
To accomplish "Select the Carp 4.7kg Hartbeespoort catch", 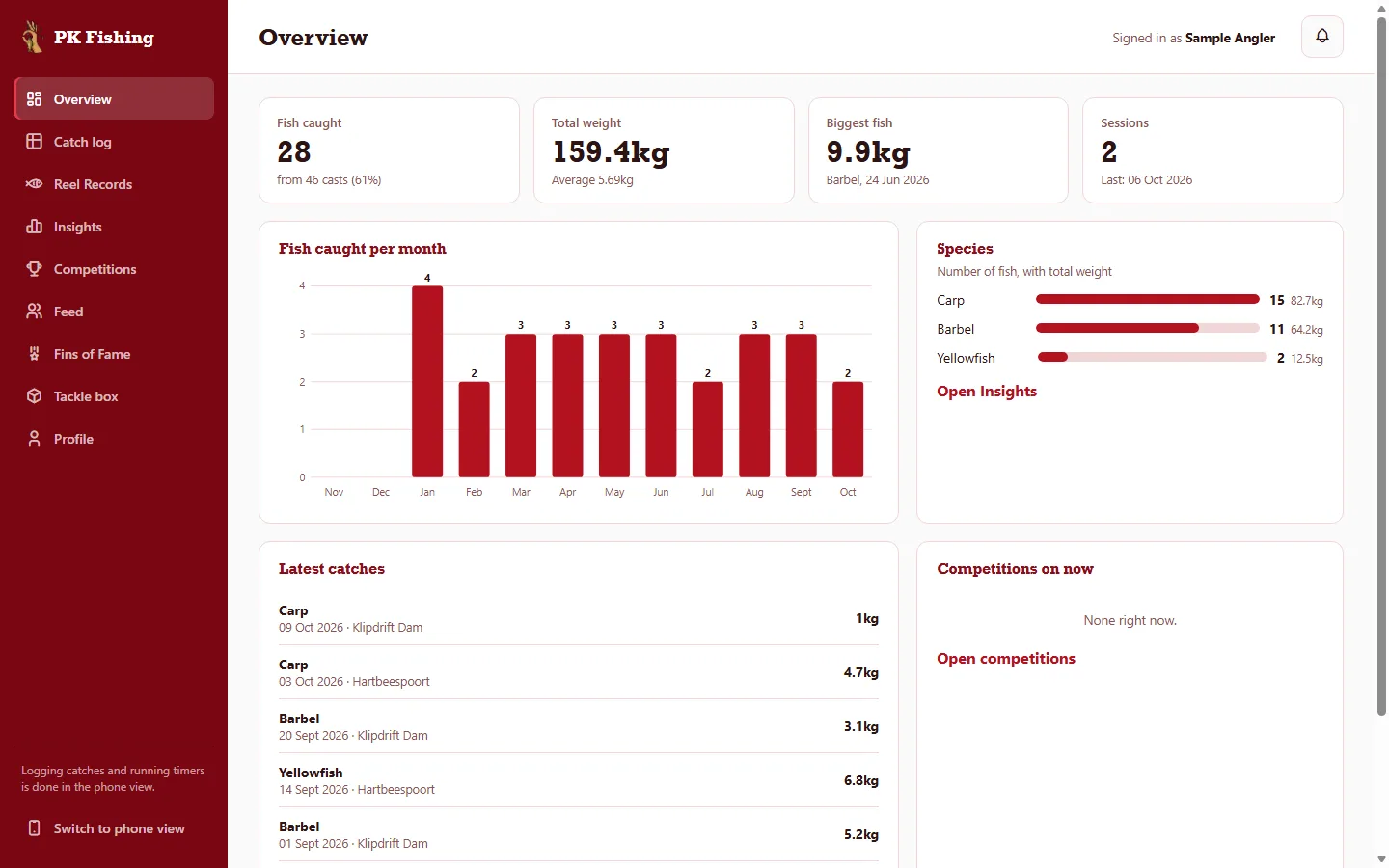I will (x=579, y=672).
